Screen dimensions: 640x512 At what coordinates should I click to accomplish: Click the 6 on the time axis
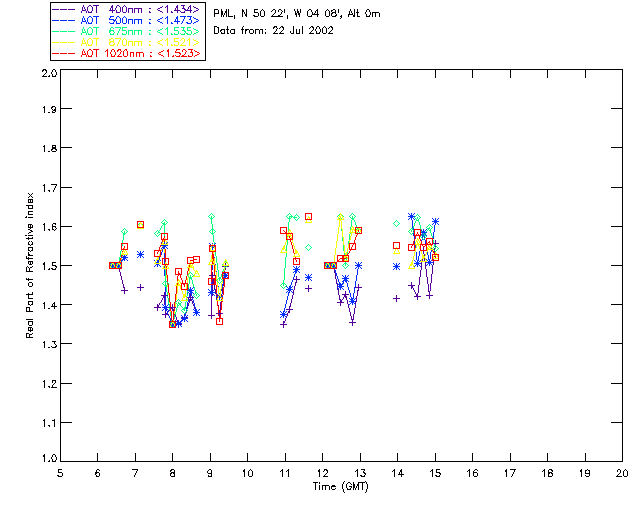(98, 473)
